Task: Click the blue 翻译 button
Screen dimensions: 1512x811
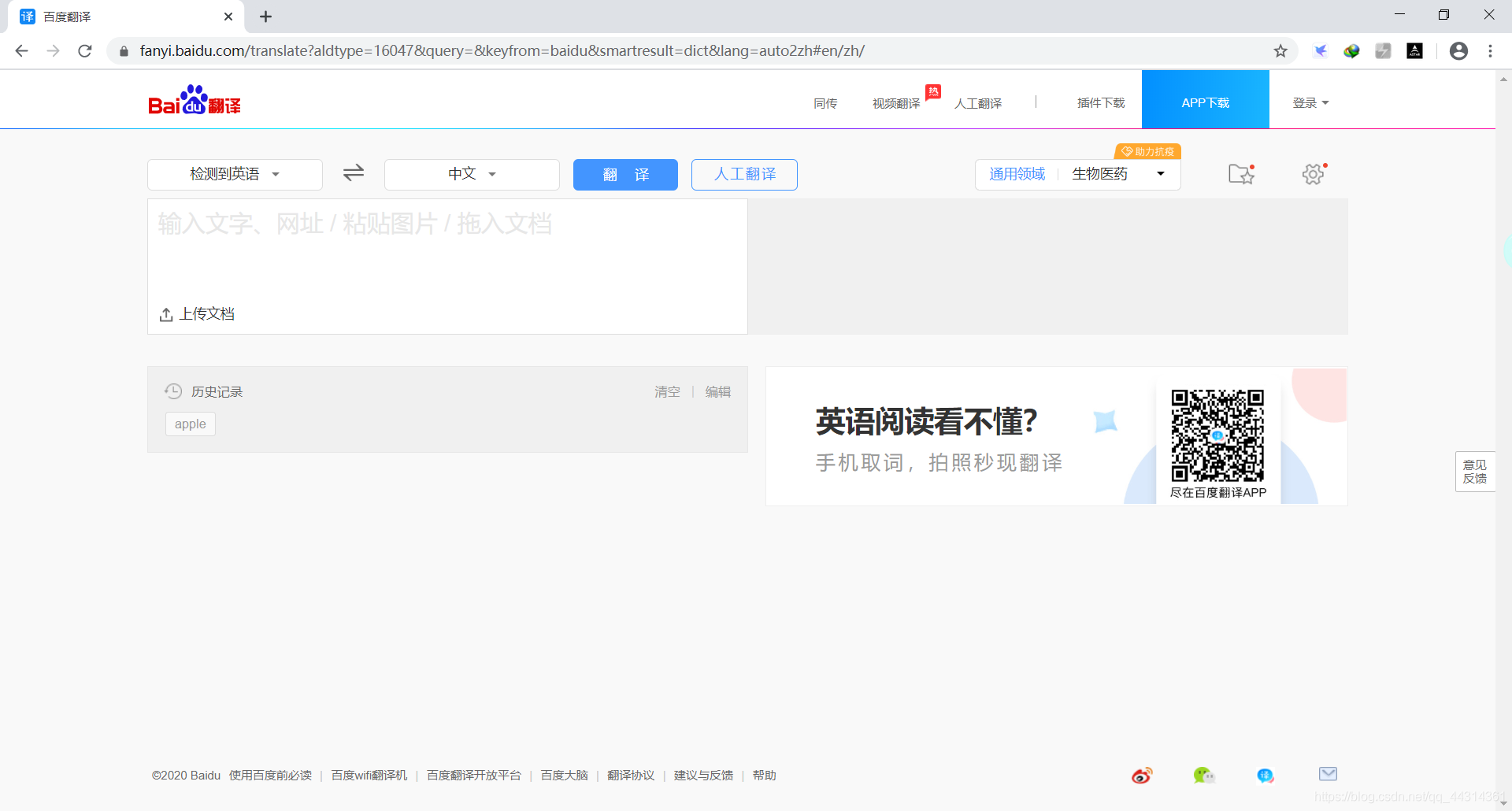Action: click(x=625, y=175)
